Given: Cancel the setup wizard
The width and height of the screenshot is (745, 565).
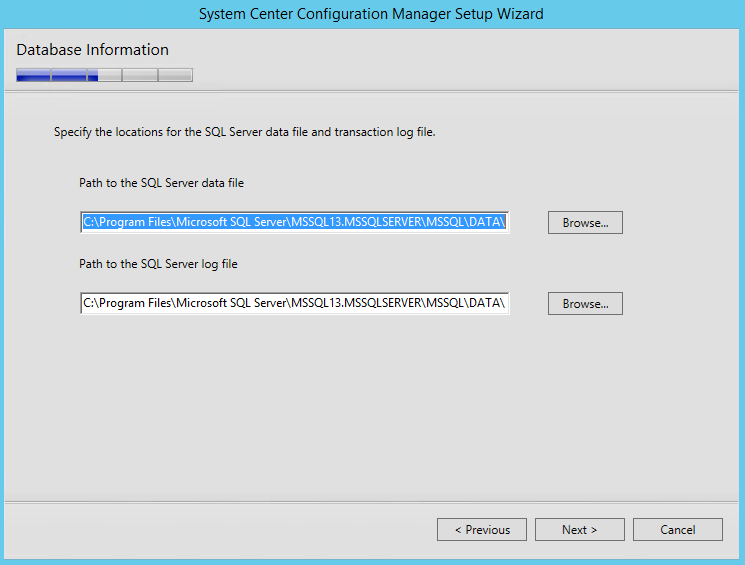Looking at the screenshot, I should (678, 529).
